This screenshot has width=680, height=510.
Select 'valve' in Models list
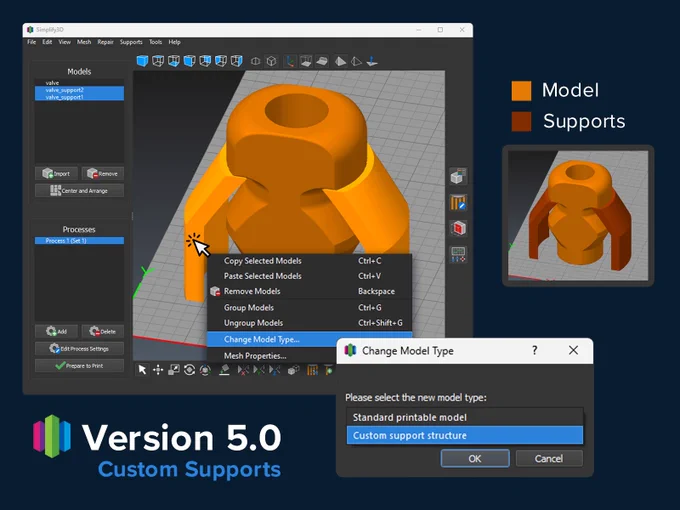coord(79,82)
